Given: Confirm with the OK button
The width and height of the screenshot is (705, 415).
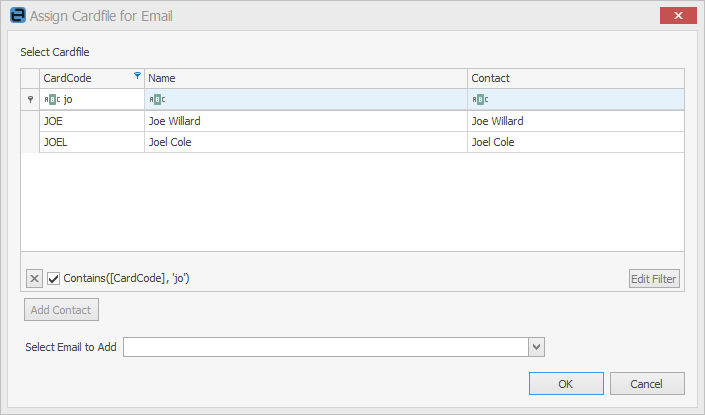Looking at the screenshot, I should point(566,384).
